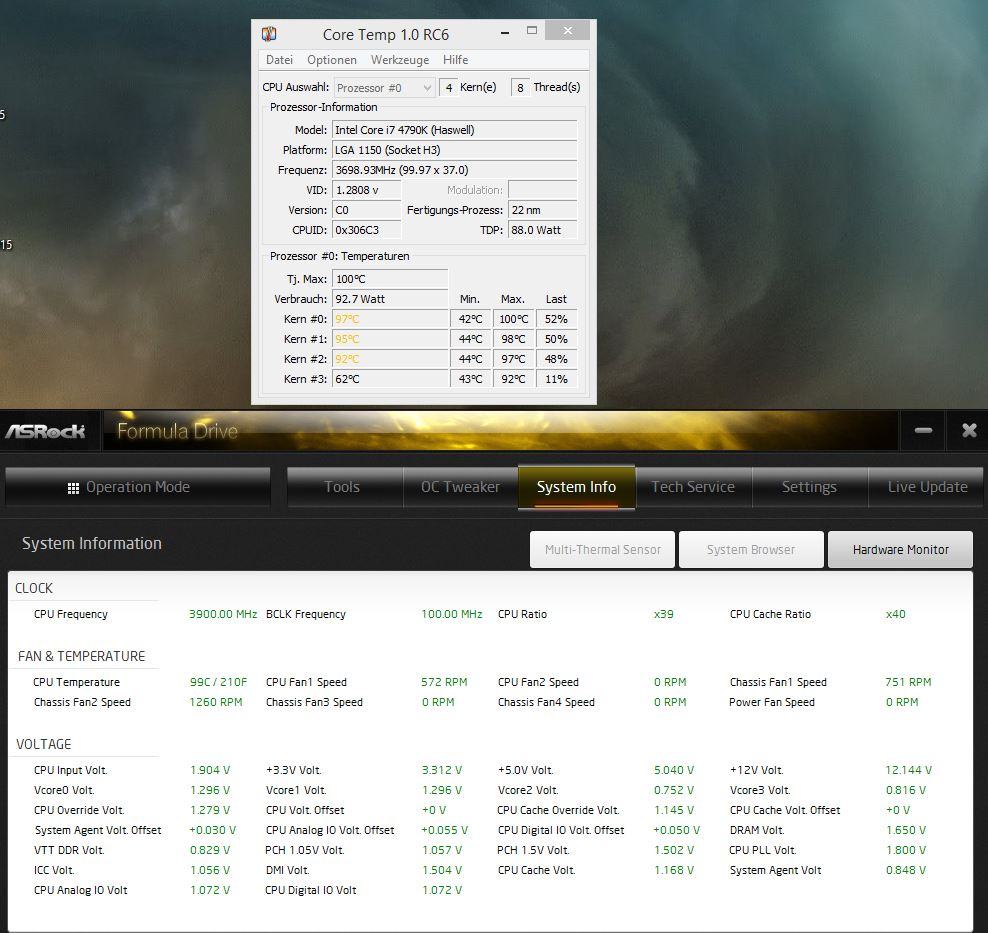Image resolution: width=988 pixels, height=933 pixels.
Task: Open the CPU Auswahl Prozessor #0 dropdown
Action: pos(384,88)
